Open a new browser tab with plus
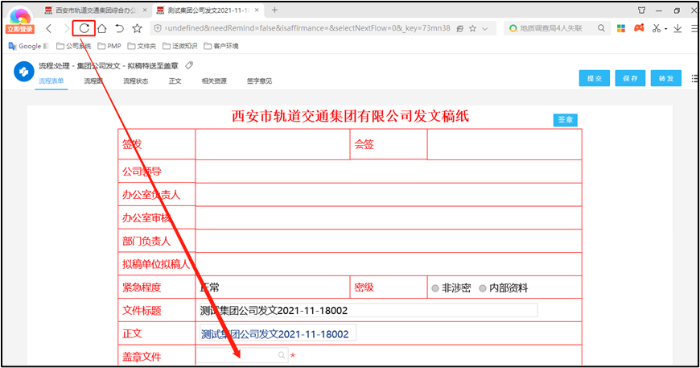 coord(275,10)
